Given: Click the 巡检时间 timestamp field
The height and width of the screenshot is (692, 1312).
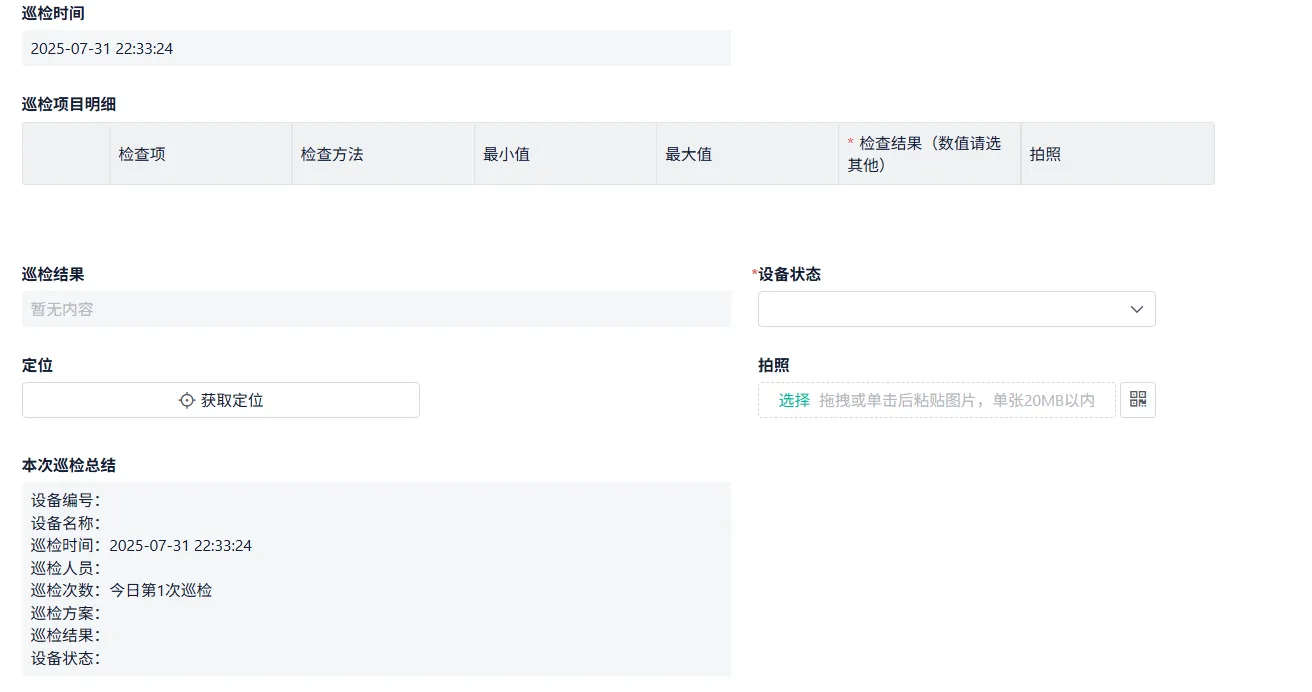Looking at the screenshot, I should coord(376,48).
